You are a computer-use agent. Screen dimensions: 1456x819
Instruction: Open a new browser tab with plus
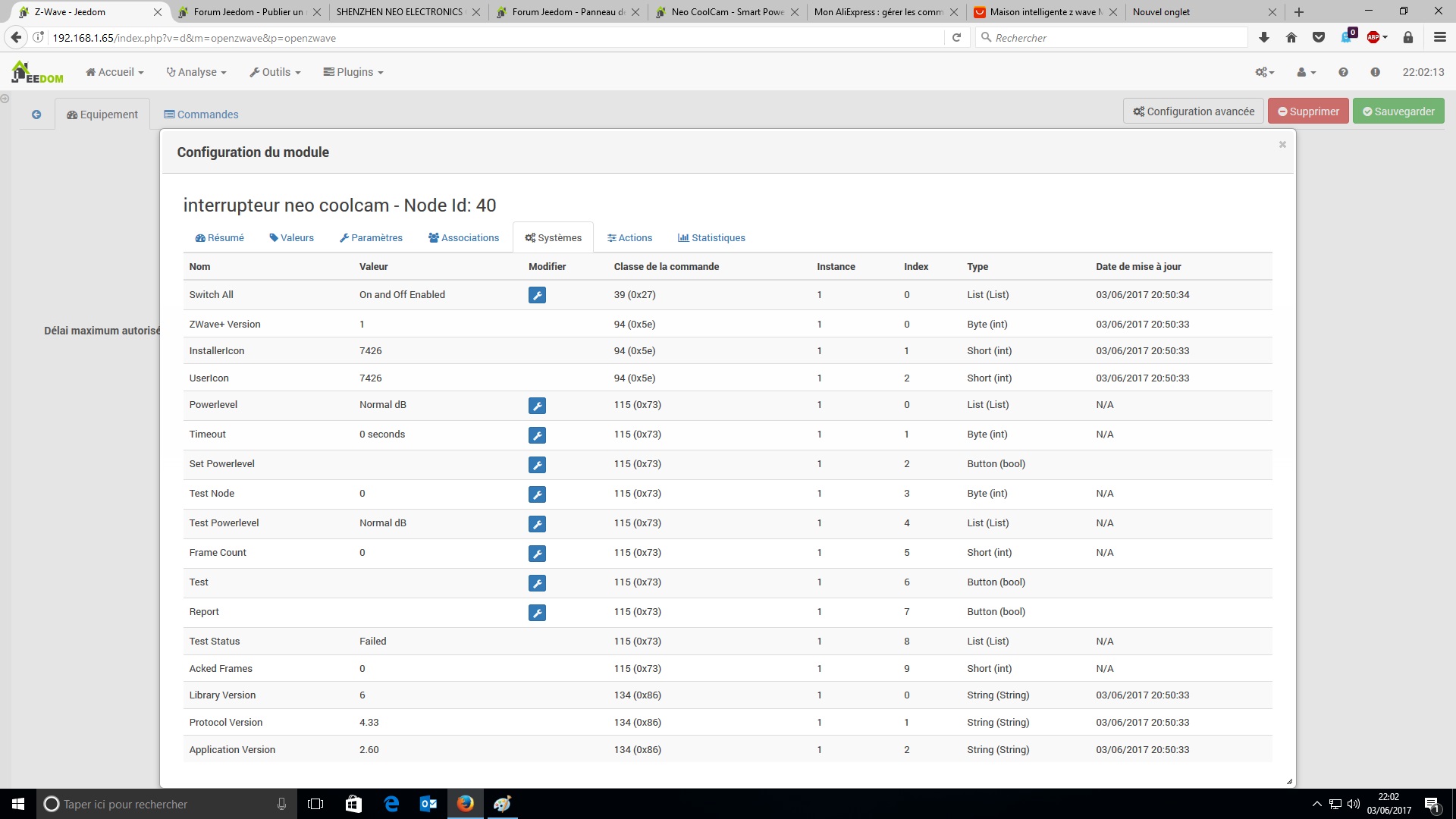[1298, 12]
